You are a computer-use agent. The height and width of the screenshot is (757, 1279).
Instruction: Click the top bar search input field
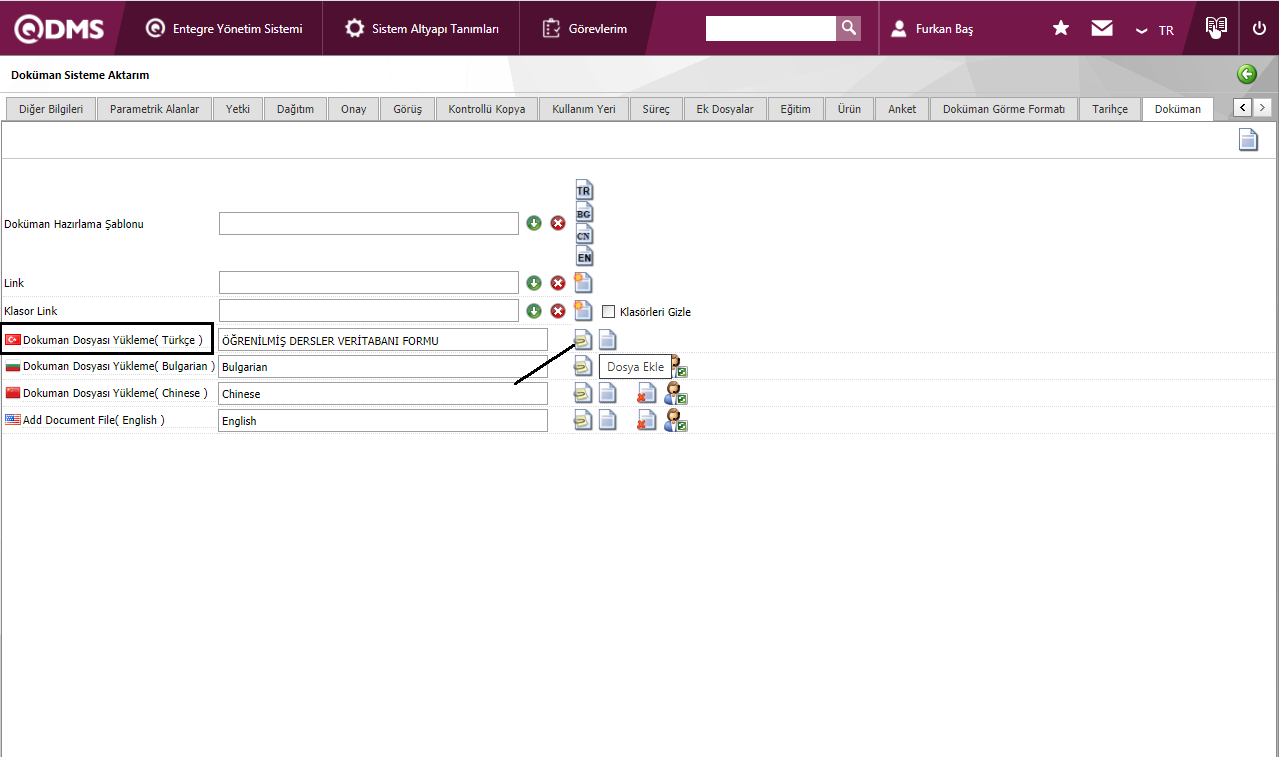coord(770,28)
